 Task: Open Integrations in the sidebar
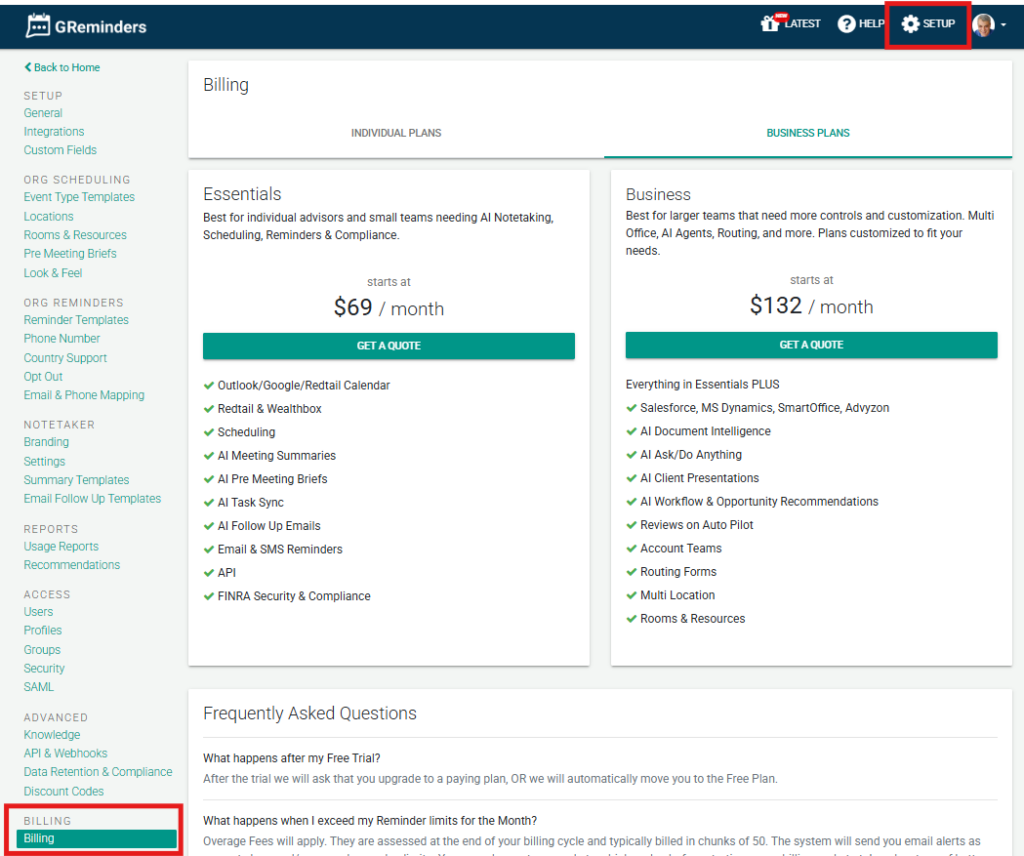tap(54, 132)
